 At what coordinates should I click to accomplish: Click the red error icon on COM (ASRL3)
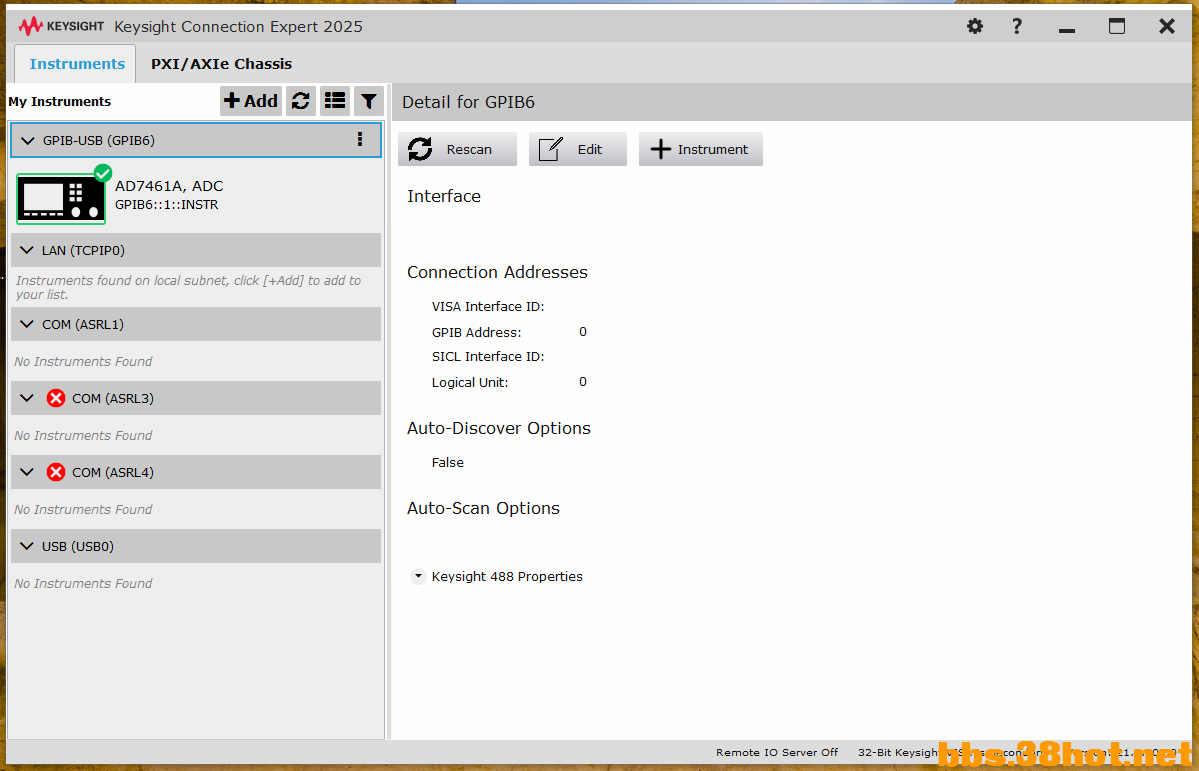click(x=56, y=398)
